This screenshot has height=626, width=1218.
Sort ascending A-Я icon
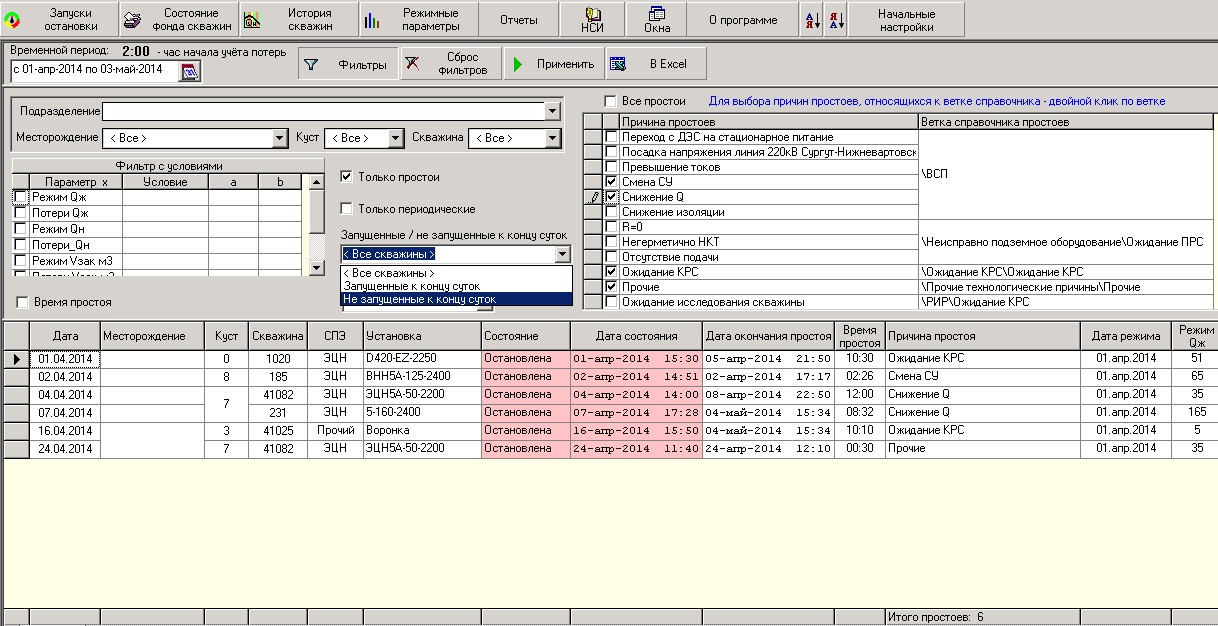pos(811,19)
